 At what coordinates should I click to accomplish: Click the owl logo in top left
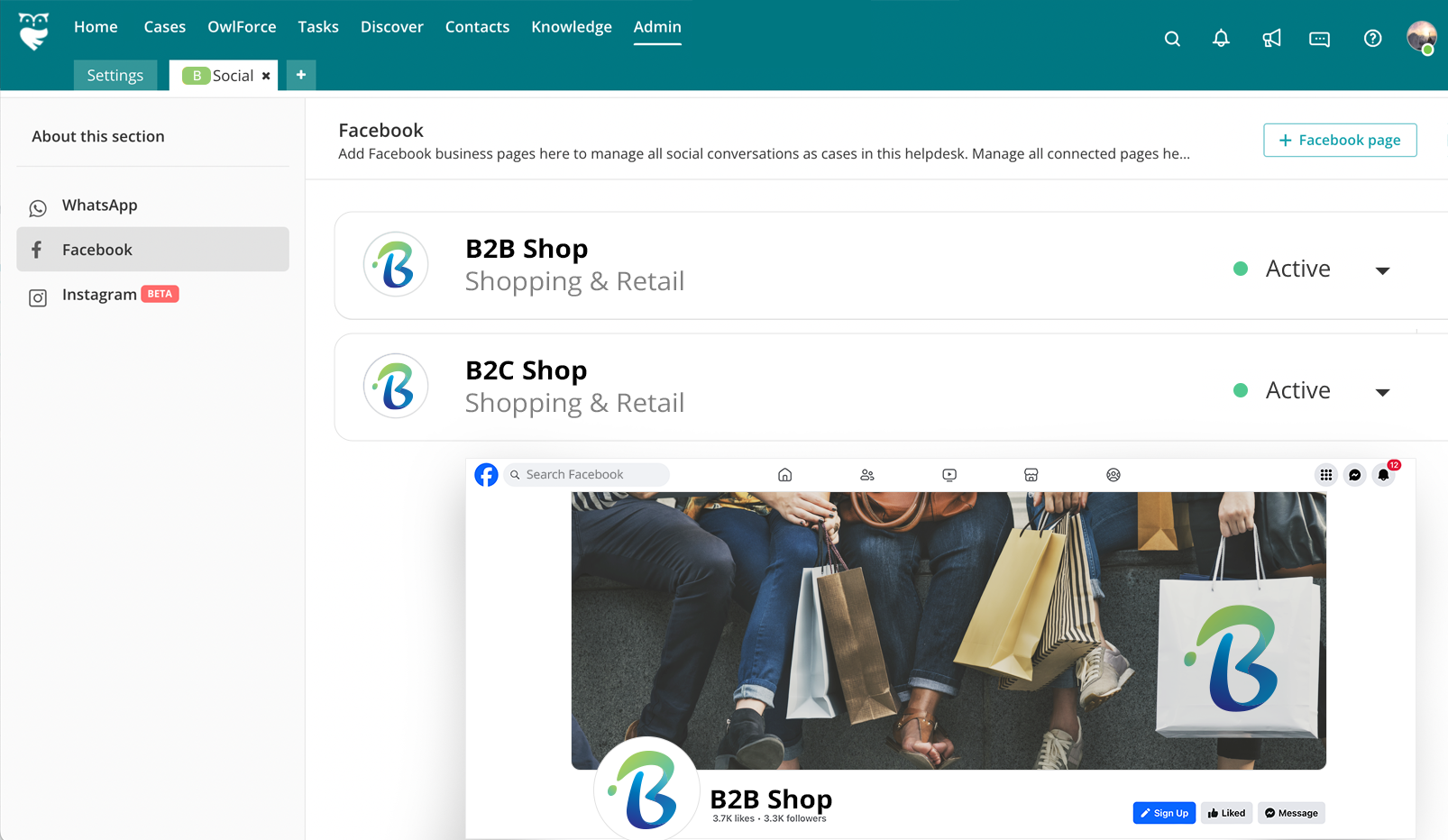pos(34,32)
